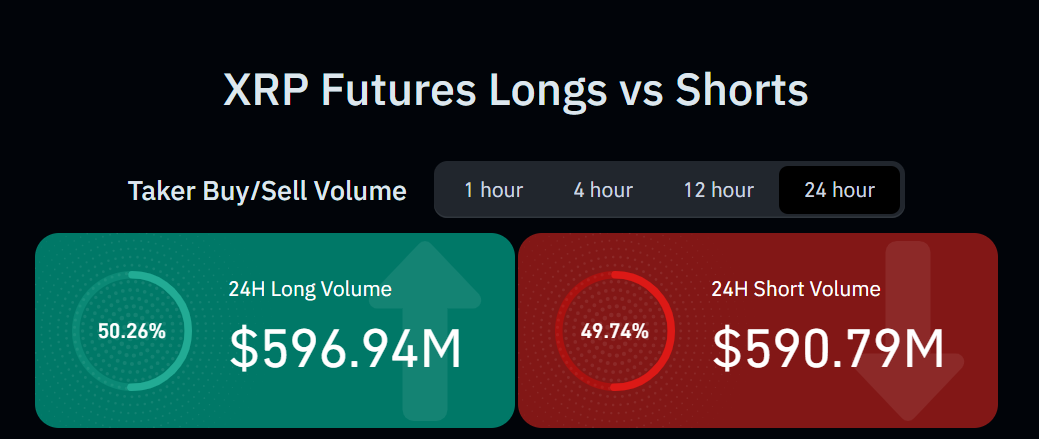Screen dimensions: 1039x439
Task: Click the red down arrow icon
Action: point(908,331)
